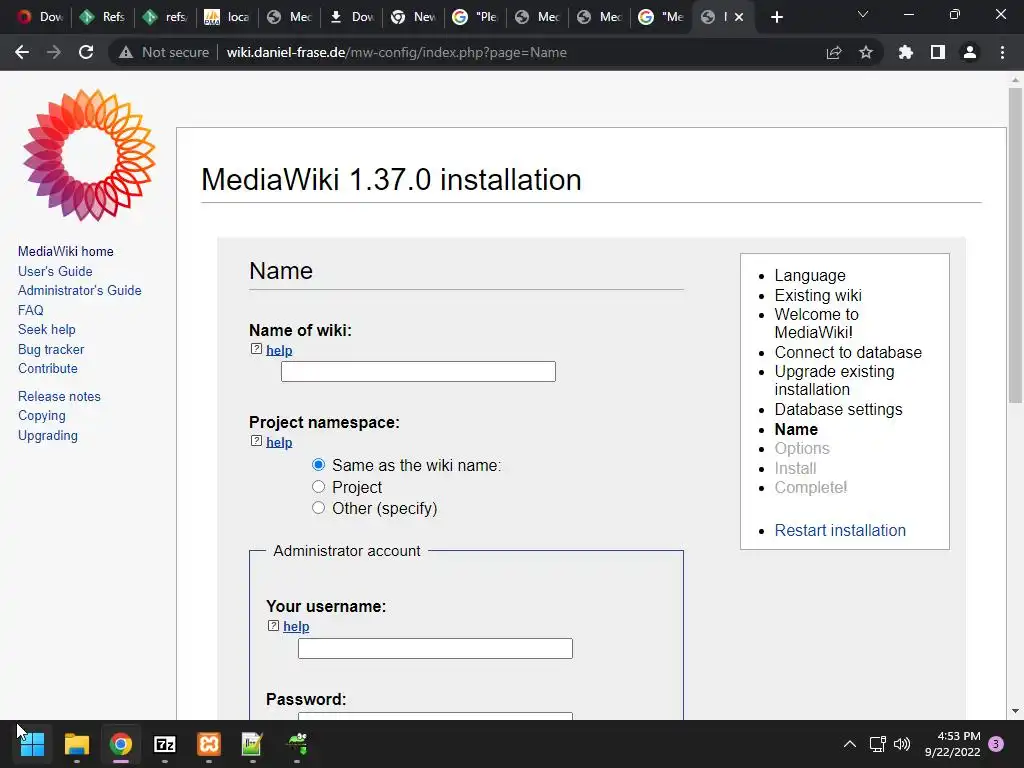The width and height of the screenshot is (1024, 768).
Task: Toggle Chrome side panel icon
Action: tap(938, 52)
